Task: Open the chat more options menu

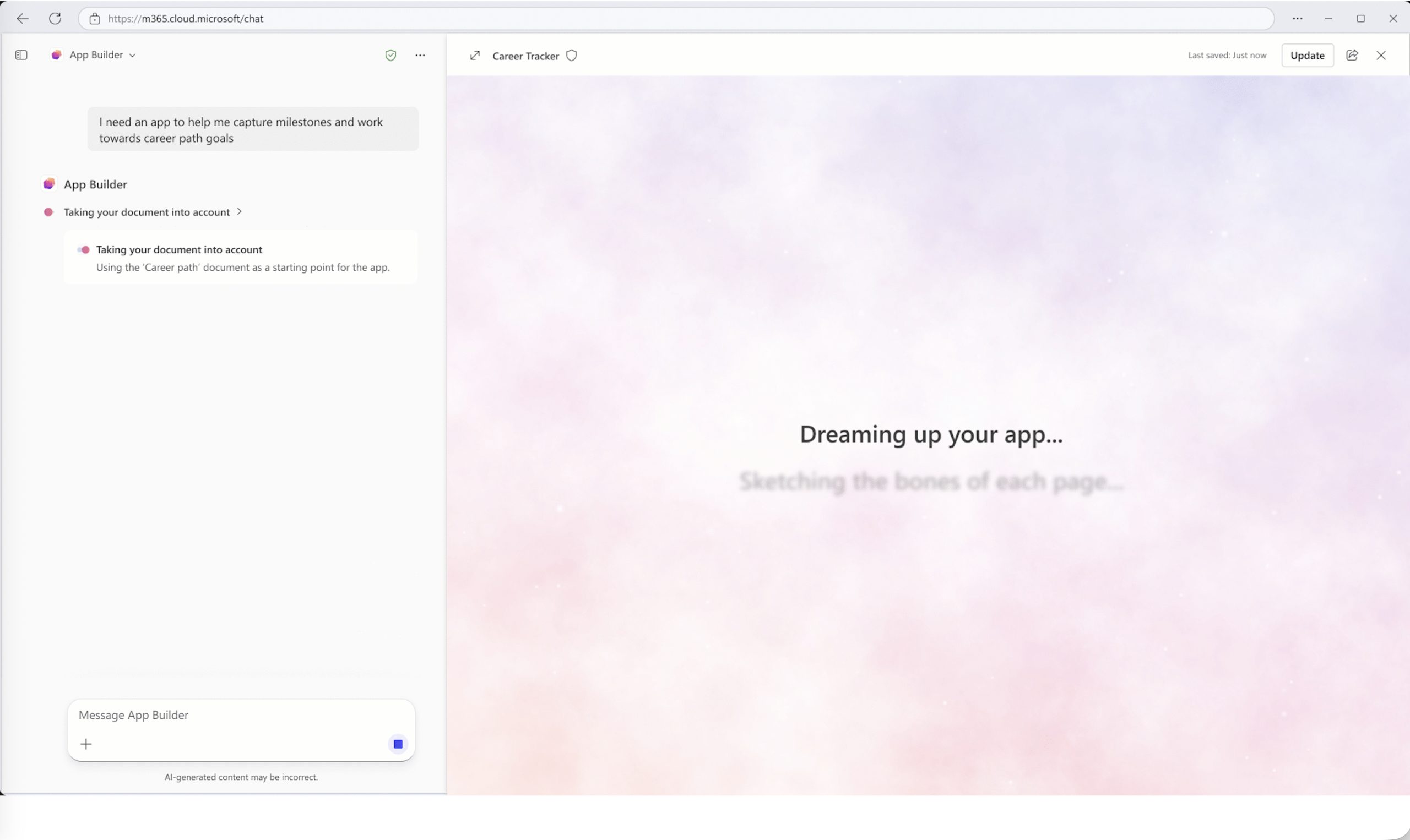Action: coord(419,54)
